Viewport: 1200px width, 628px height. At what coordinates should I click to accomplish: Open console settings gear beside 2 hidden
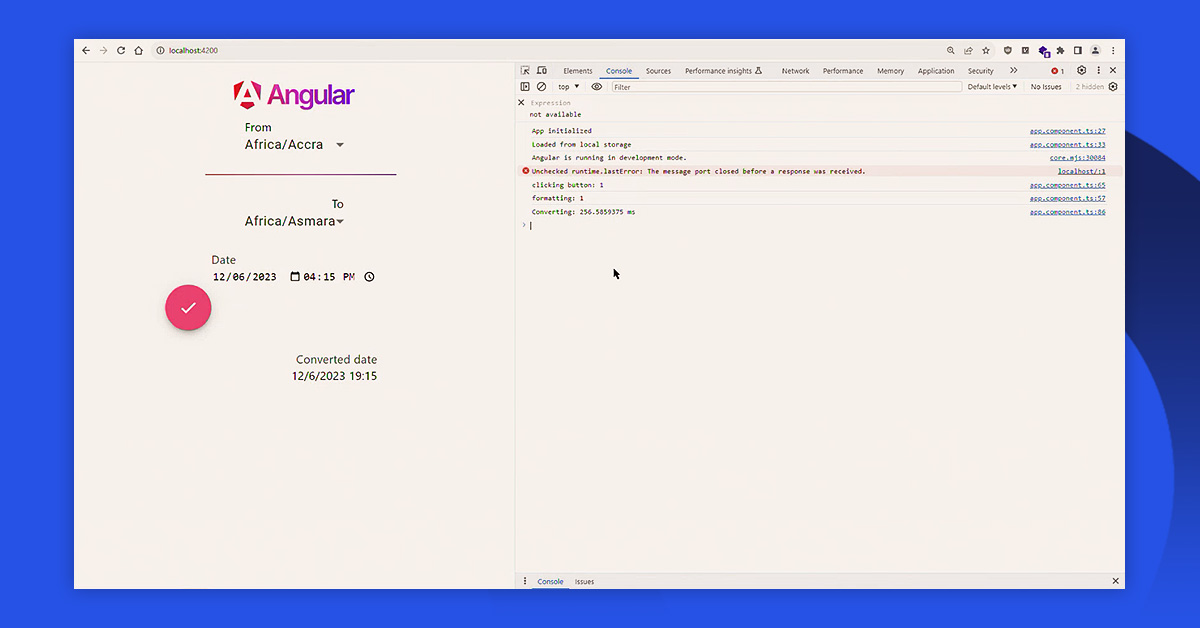click(x=1113, y=87)
